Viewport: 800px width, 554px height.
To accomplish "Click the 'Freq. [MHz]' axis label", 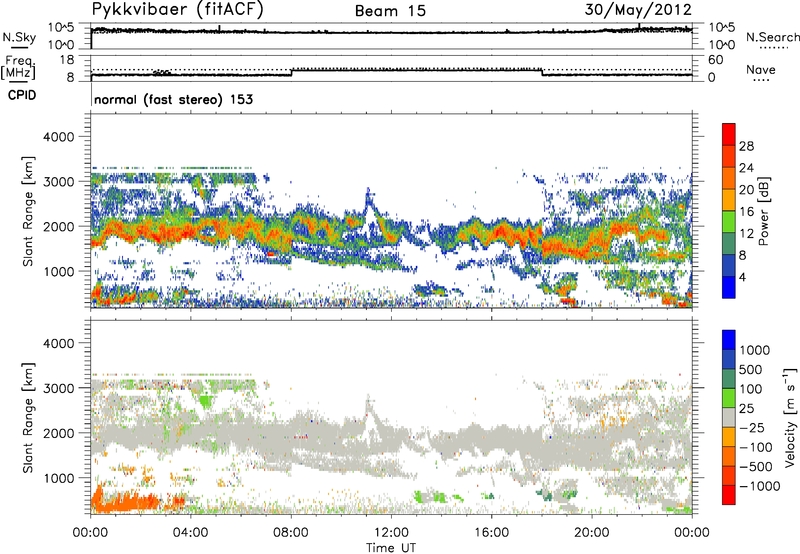I will click(18, 68).
